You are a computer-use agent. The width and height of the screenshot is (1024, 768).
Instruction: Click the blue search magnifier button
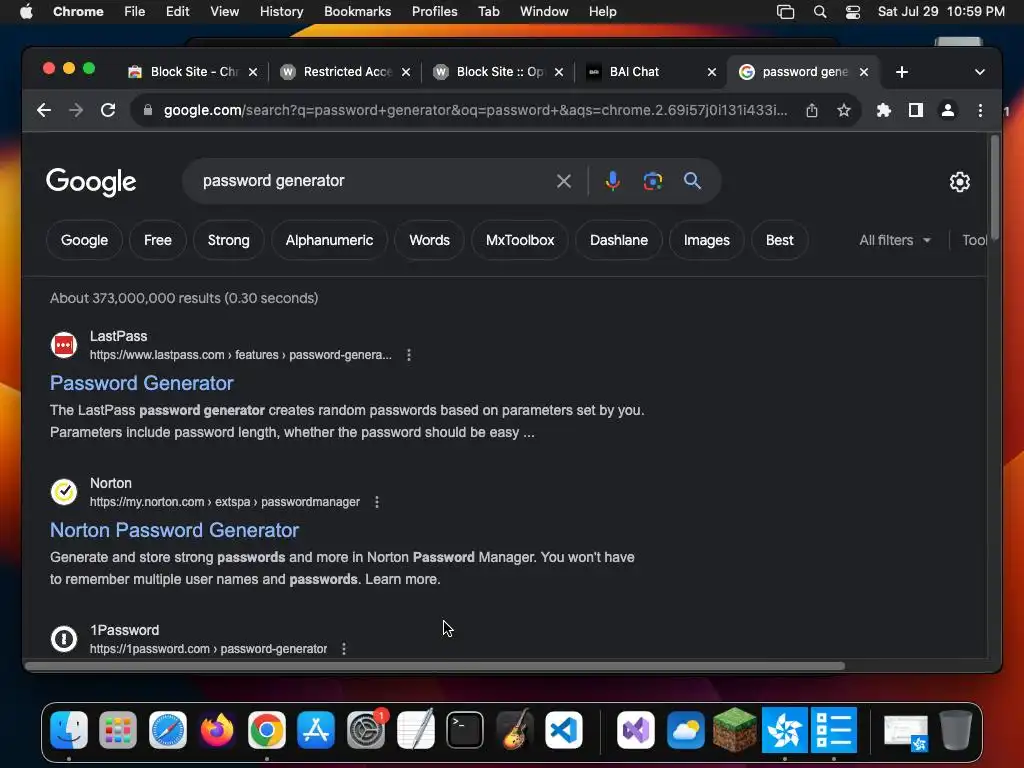692,181
